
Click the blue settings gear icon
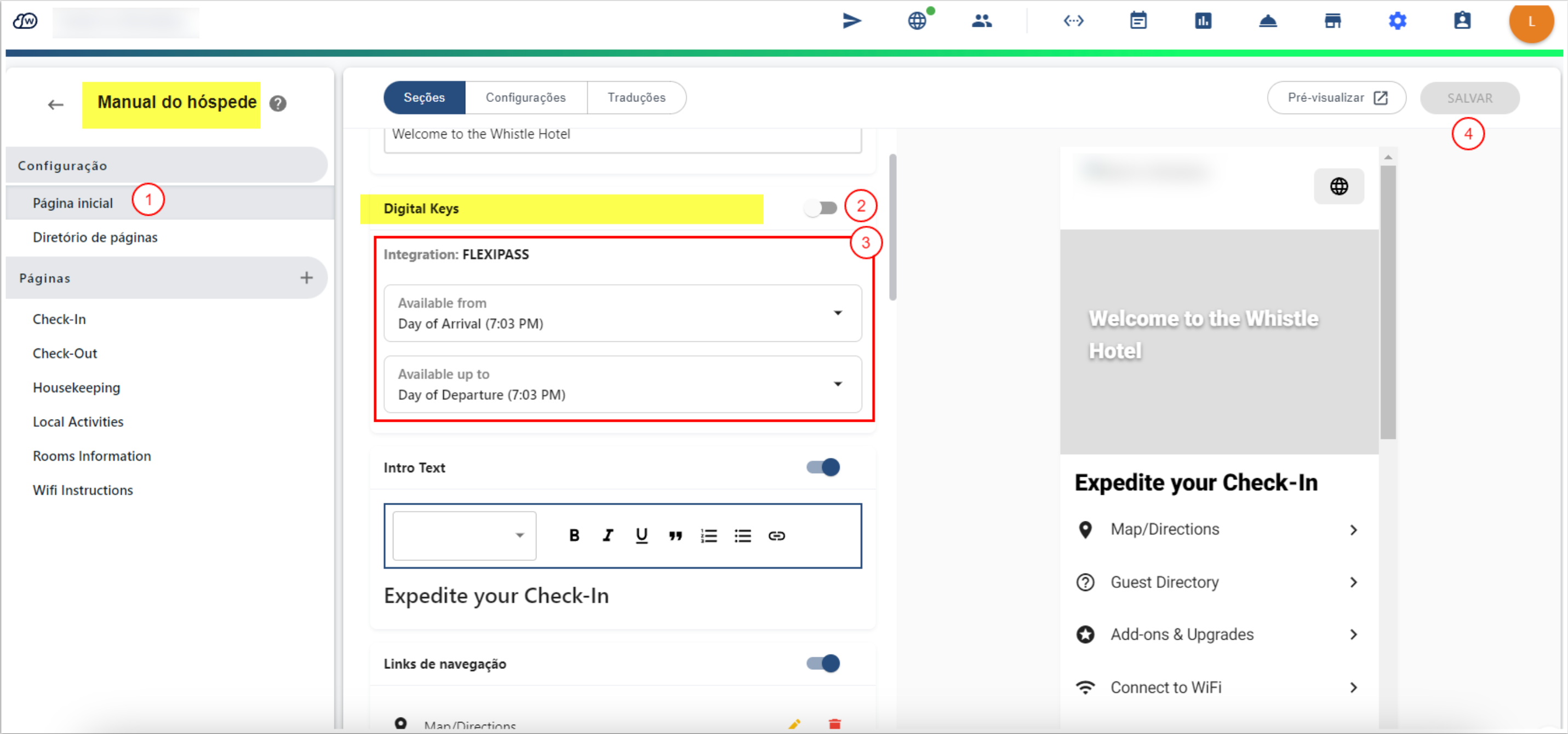[1397, 21]
